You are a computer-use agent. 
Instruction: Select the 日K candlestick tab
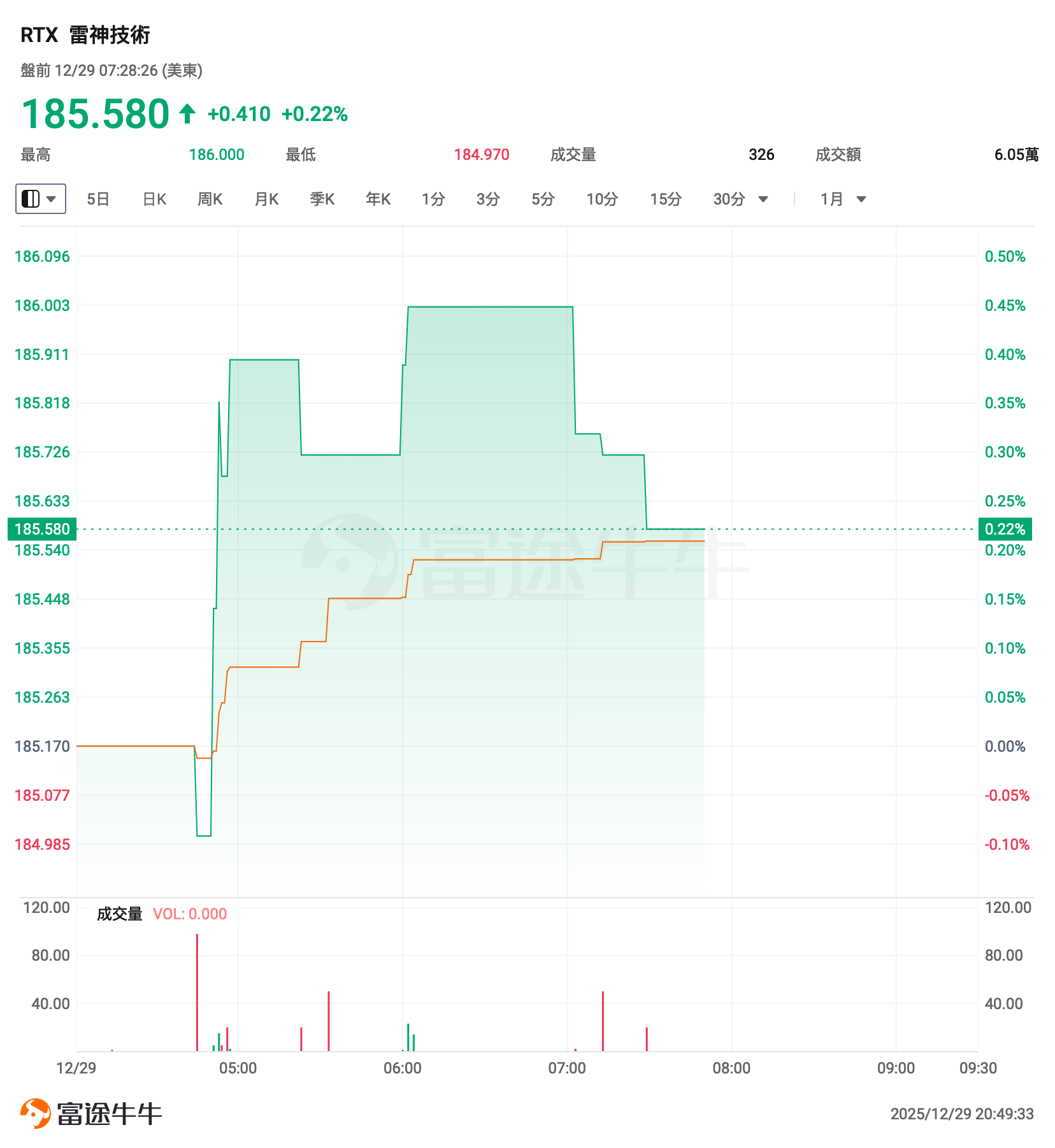154,199
